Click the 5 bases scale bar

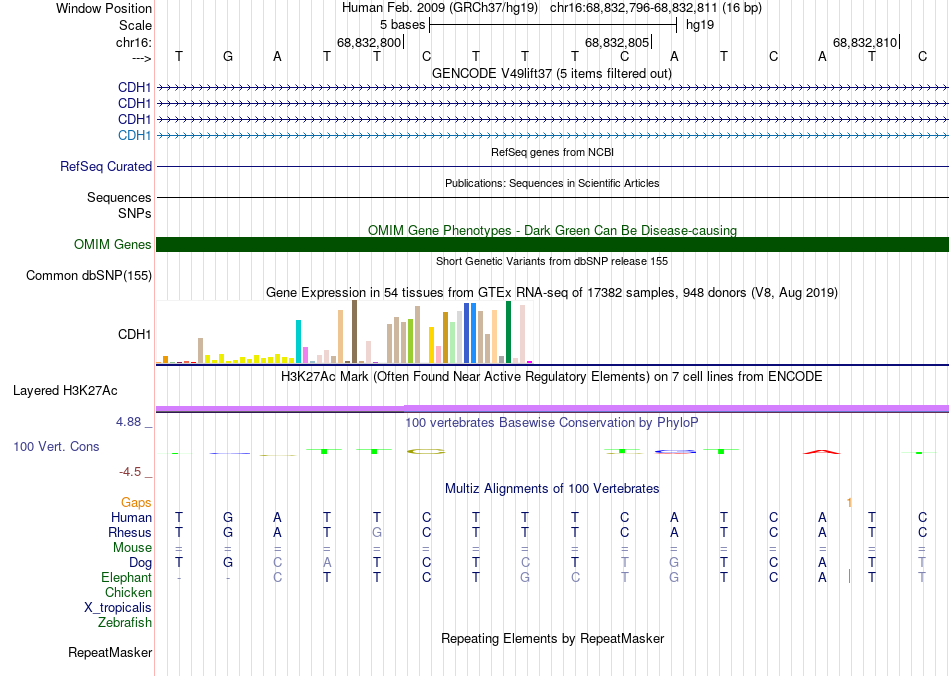553,25
